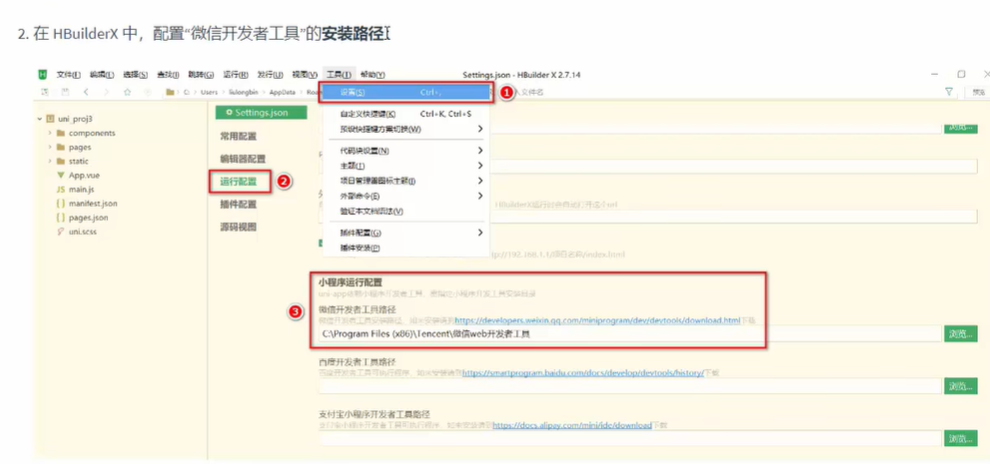Select 项目管理器图标主题 menu entry
990x464 pixels.
tap(404, 181)
